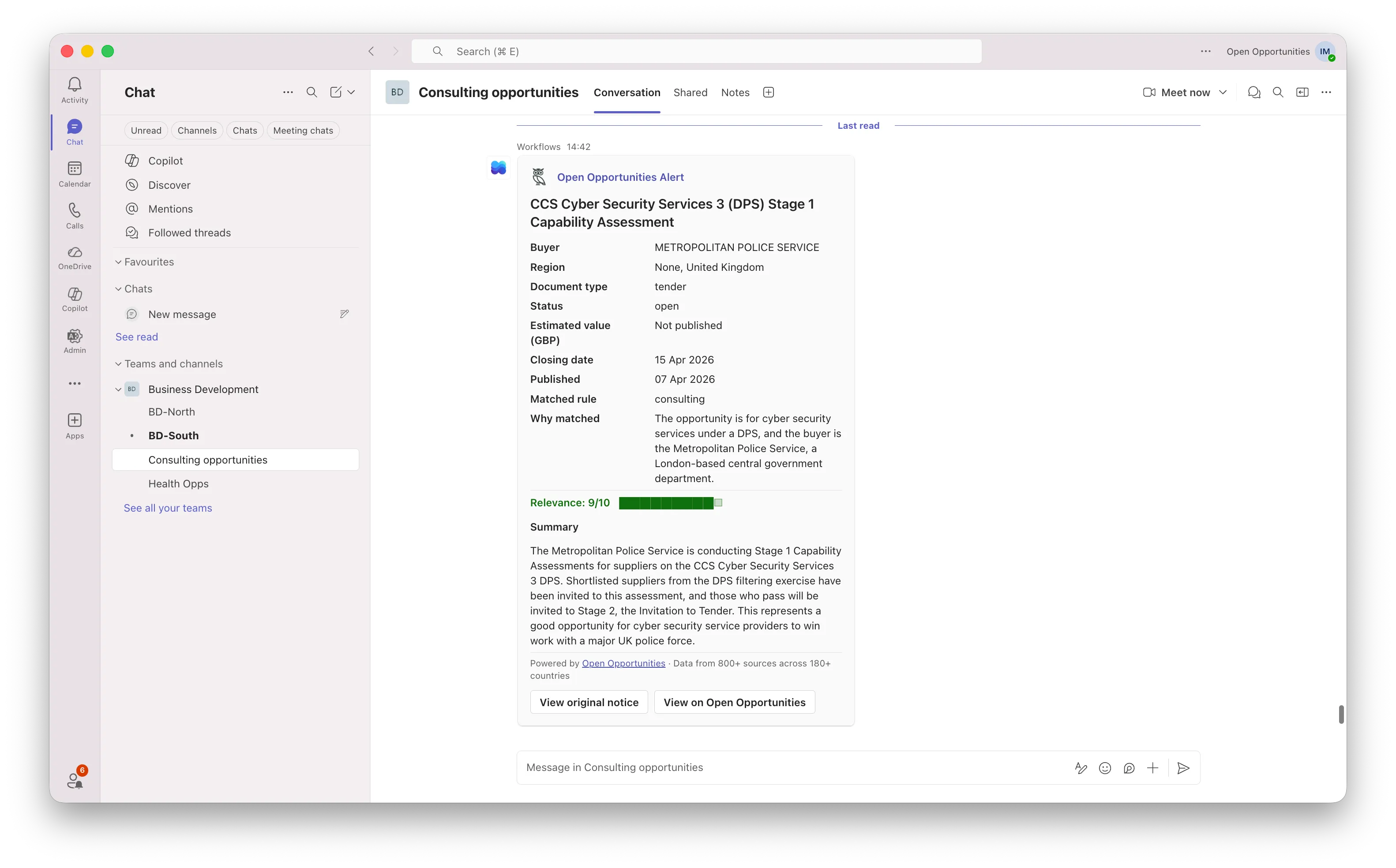This screenshot has width=1396, height=868.
Task: Open channel more options ellipsis
Action: (x=1327, y=93)
